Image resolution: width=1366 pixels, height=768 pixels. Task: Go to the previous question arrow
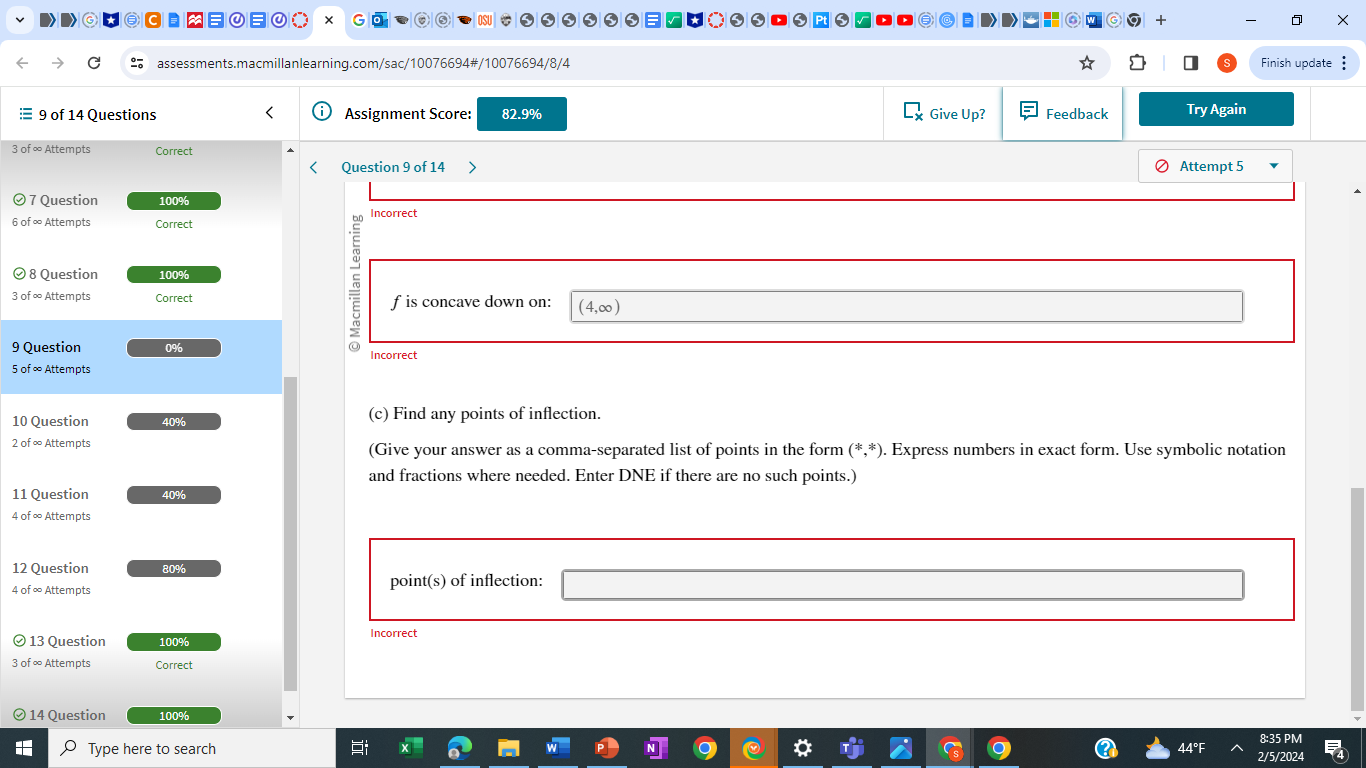pos(314,167)
